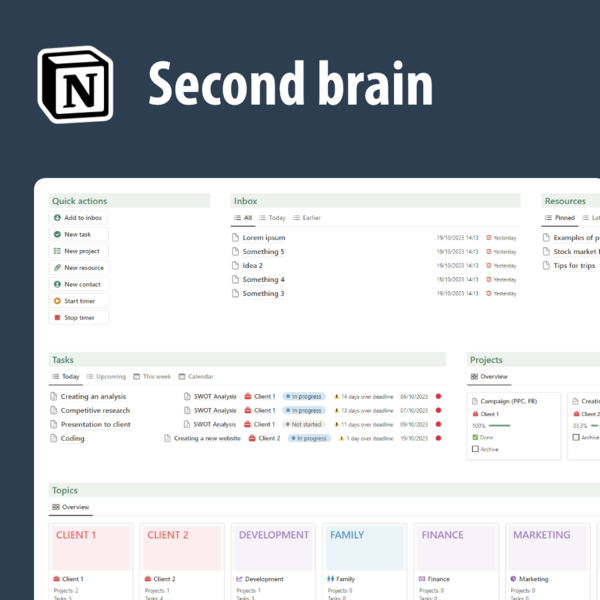Open the Something 5 inbox item
Screen dimensions: 600x600
[x=263, y=251]
